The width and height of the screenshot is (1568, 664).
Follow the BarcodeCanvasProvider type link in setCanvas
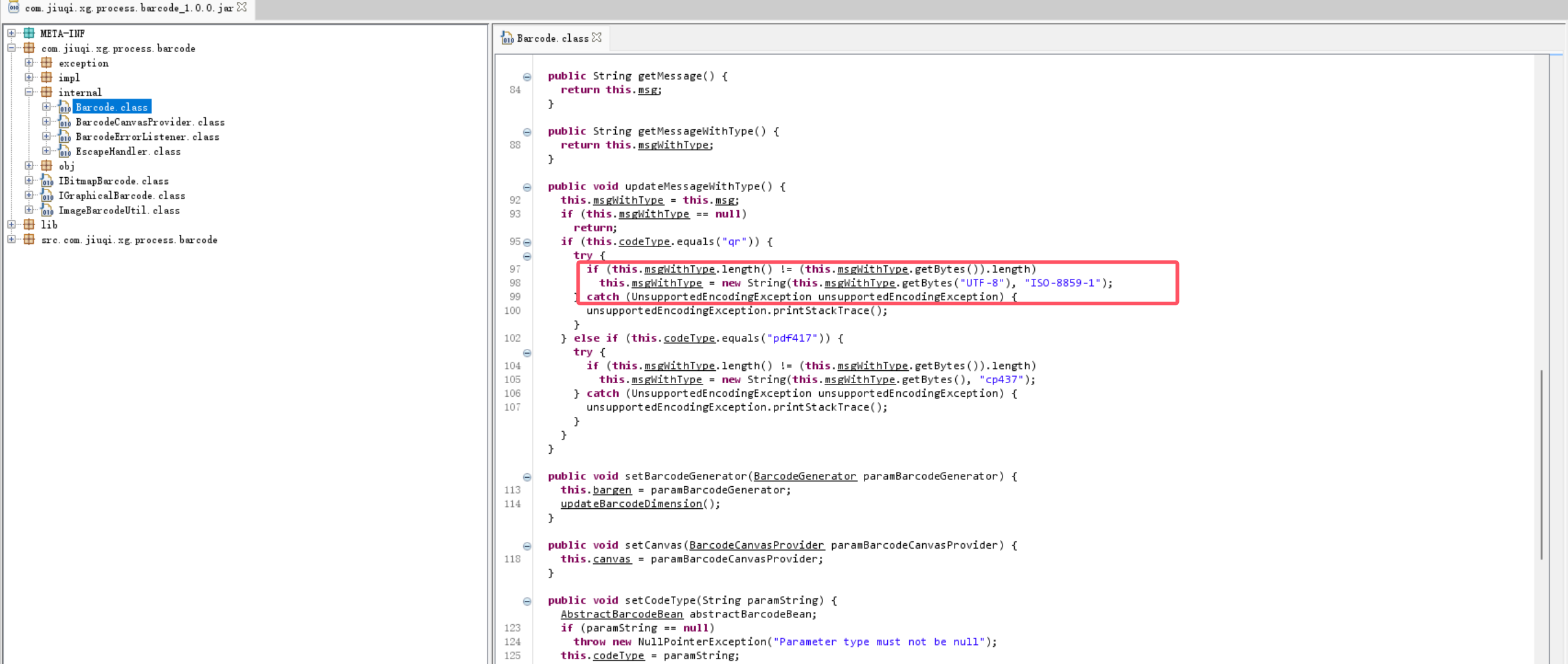pyautogui.click(x=757, y=545)
